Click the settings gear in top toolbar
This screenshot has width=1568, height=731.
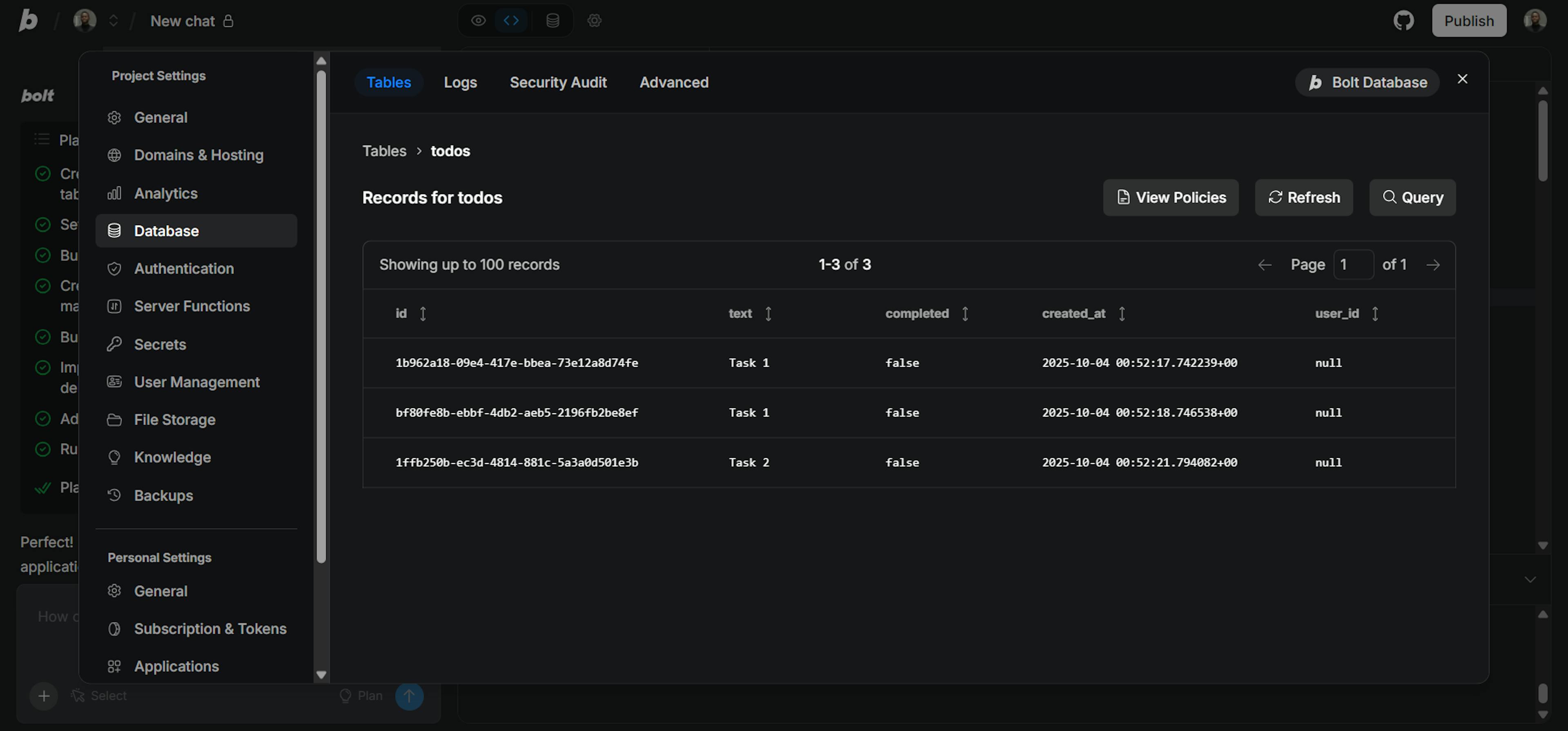(594, 21)
